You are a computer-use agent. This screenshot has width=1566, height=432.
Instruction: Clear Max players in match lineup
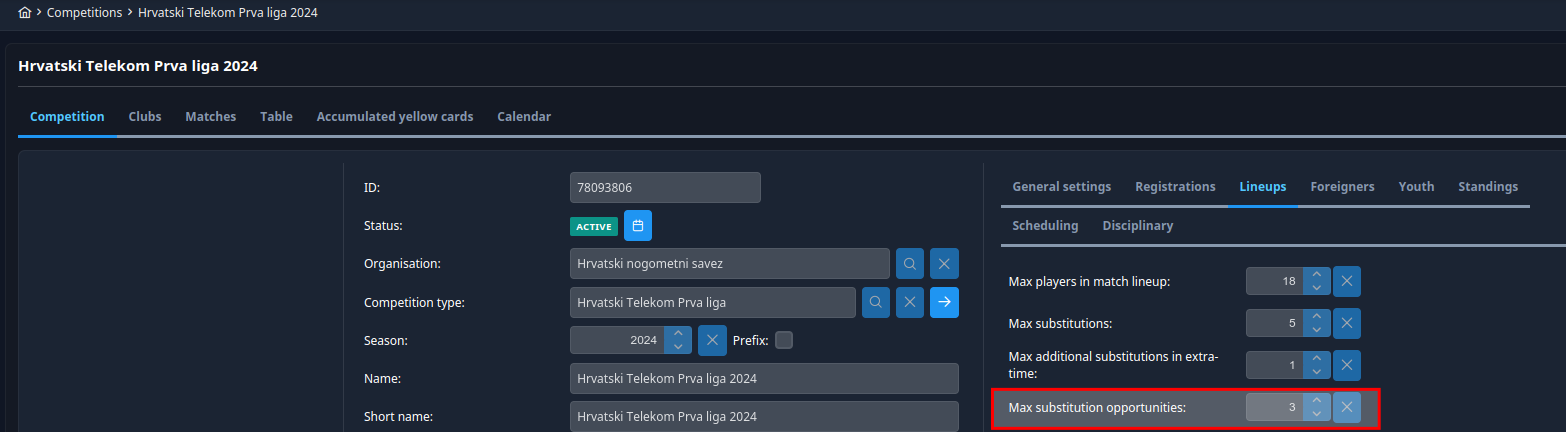[1347, 282]
